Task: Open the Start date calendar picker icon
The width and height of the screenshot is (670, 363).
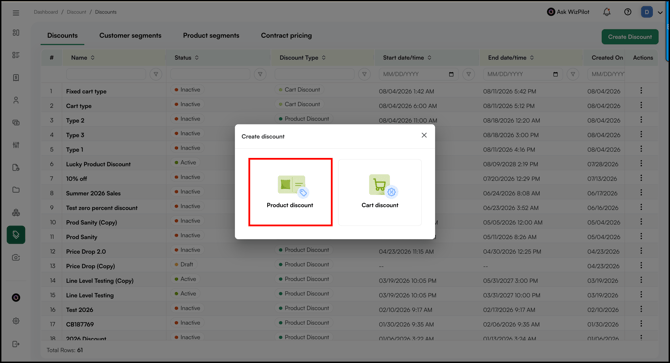Action: coord(451,74)
